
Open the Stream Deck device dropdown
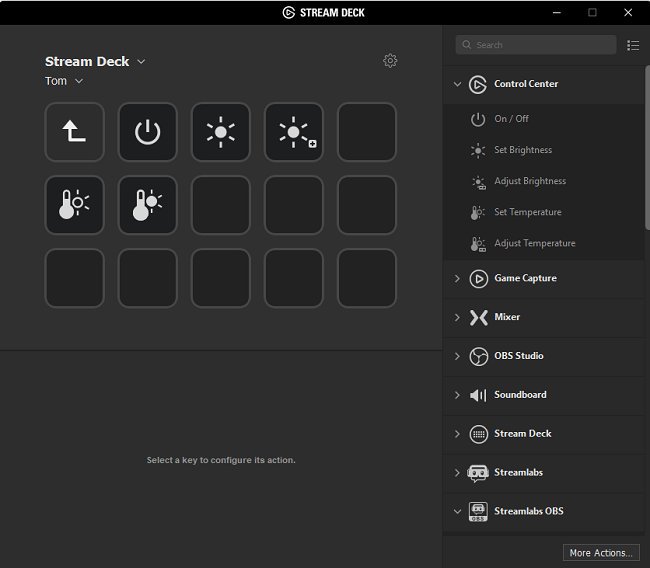click(141, 61)
